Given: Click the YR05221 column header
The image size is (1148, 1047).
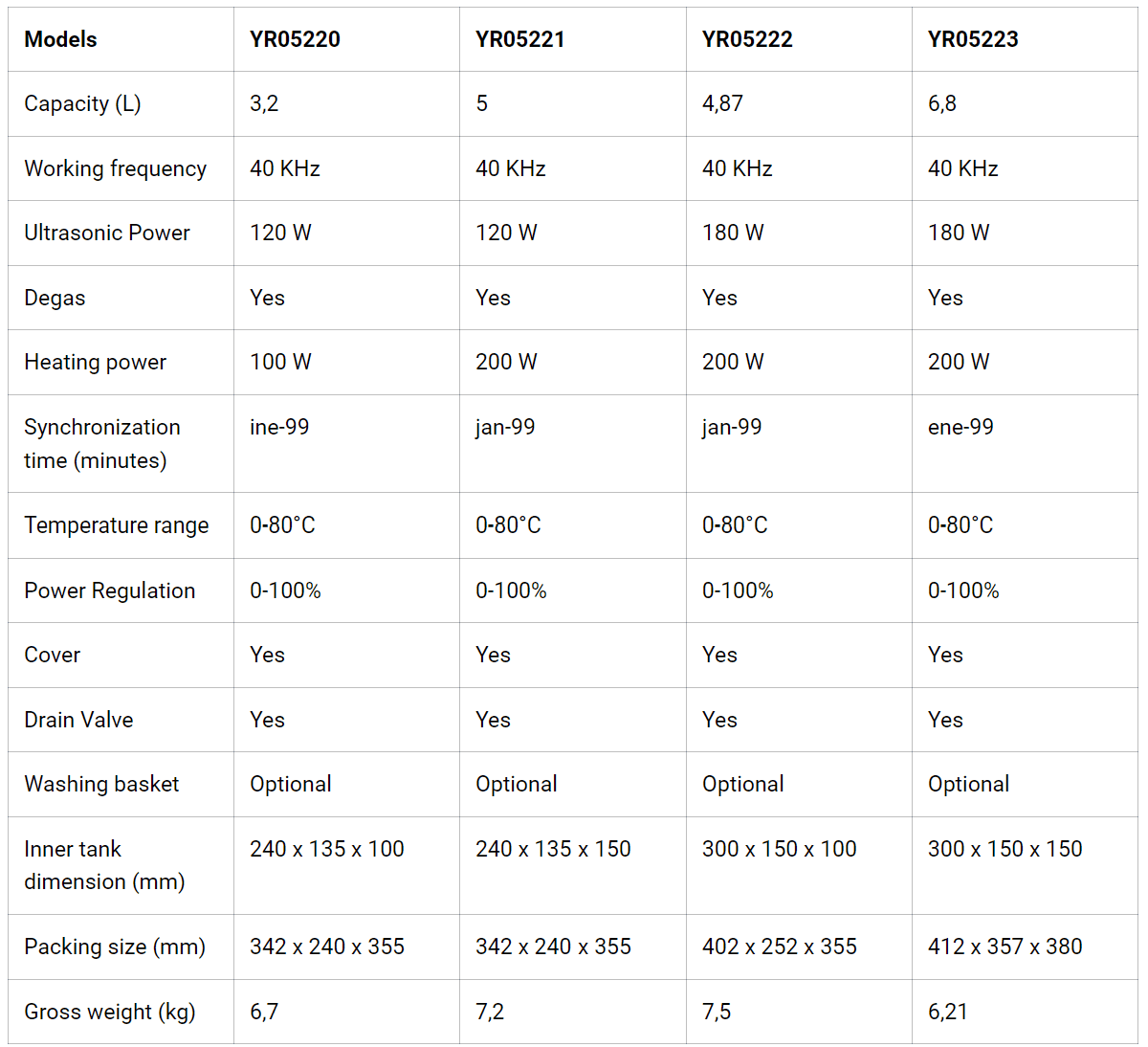Looking at the screenshot, I should click(x=520, y=39).
